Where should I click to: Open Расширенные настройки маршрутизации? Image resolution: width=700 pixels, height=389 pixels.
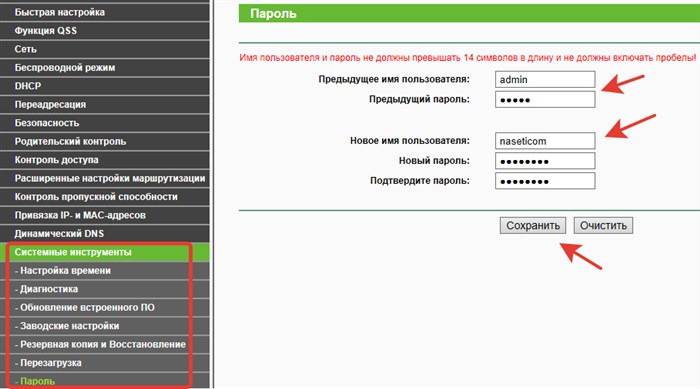pyautogui.click(x=104, y=178)
